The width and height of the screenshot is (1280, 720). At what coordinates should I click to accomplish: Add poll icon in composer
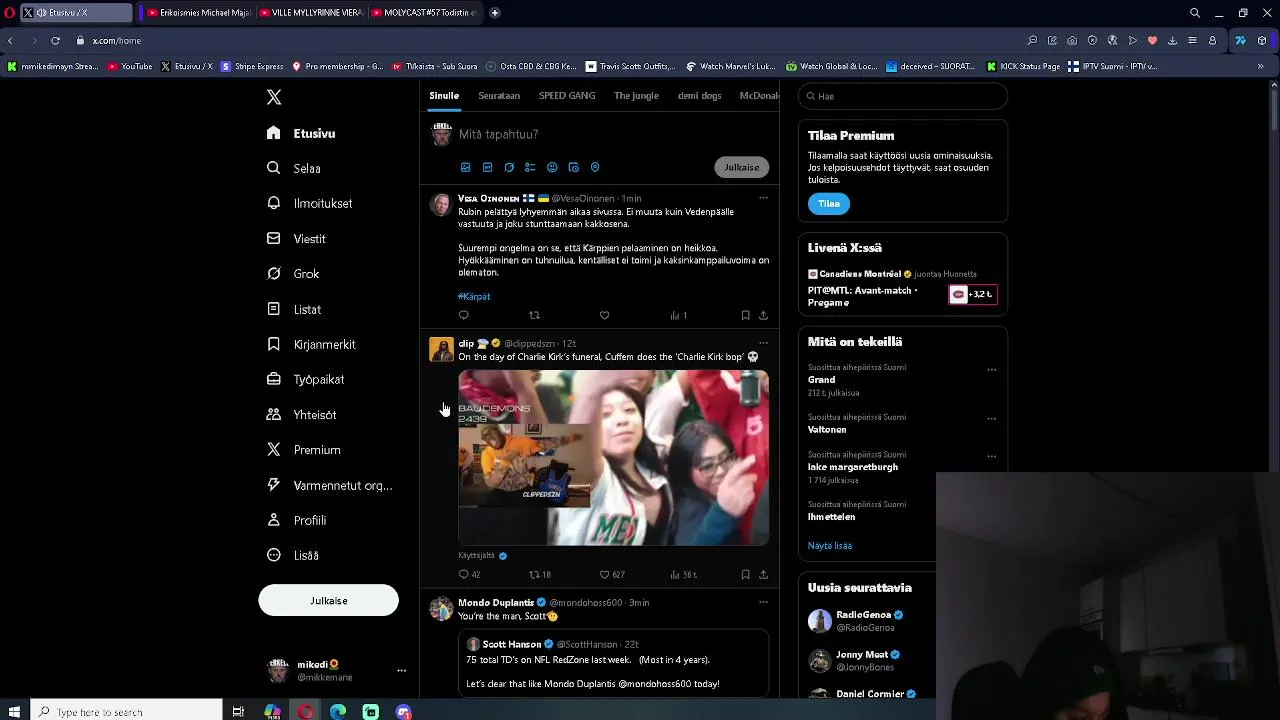530,167
